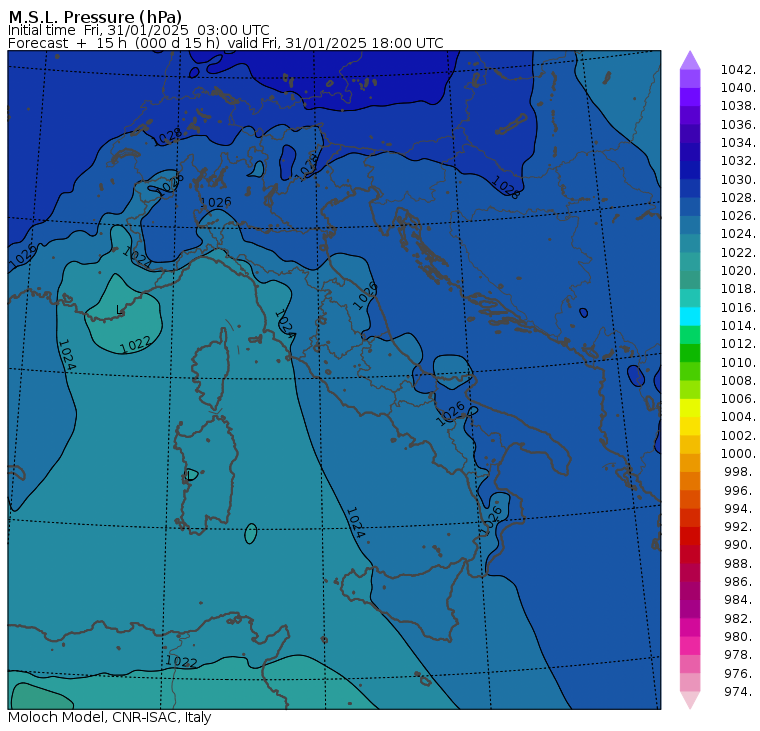The image size is (760, 731).
Task: Click the 1012. legend value
Action: point(738,344)
